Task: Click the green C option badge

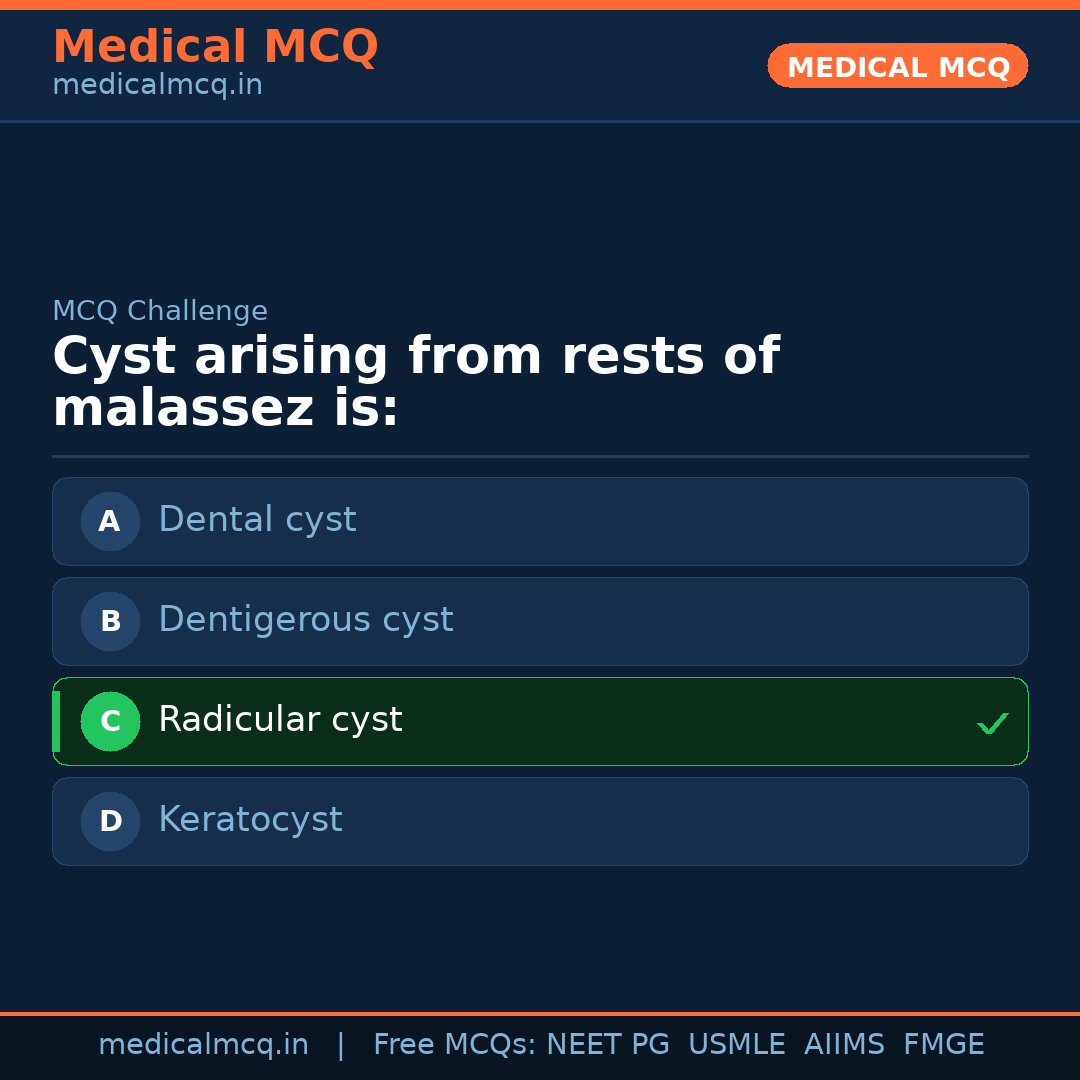Action: (x=110, y=721)
